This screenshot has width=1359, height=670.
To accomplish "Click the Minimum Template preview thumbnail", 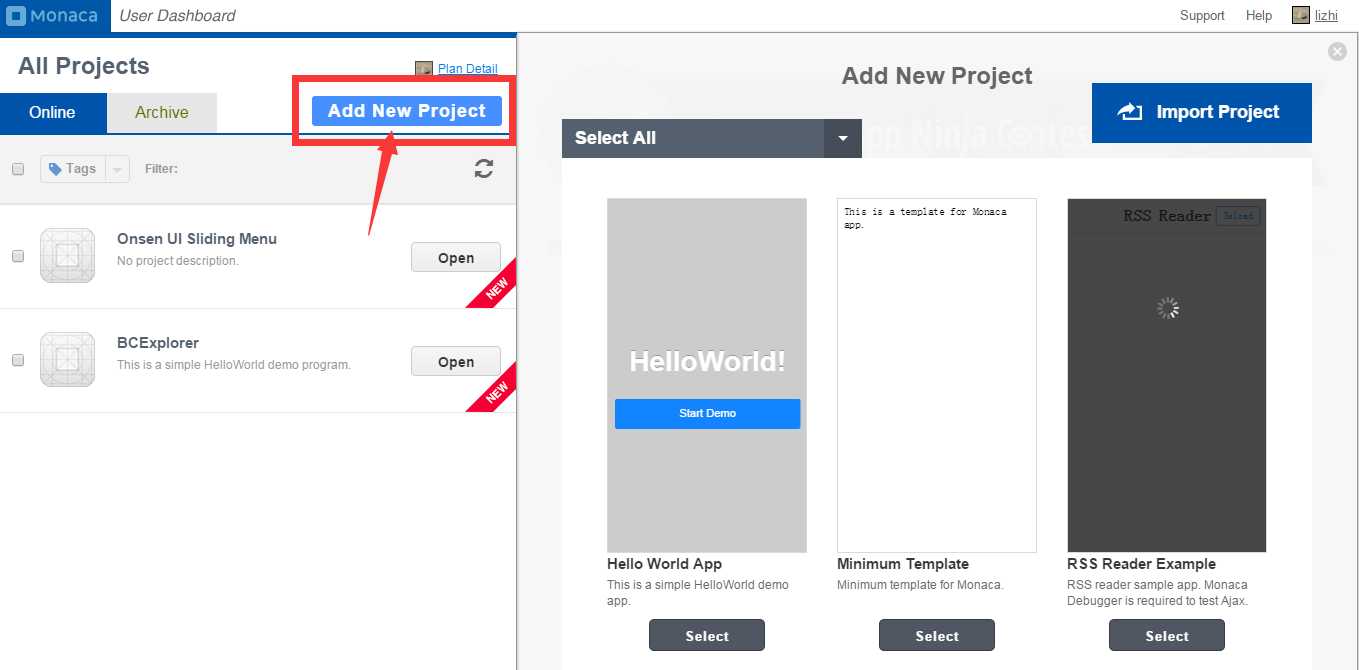I will click(937, 375).
